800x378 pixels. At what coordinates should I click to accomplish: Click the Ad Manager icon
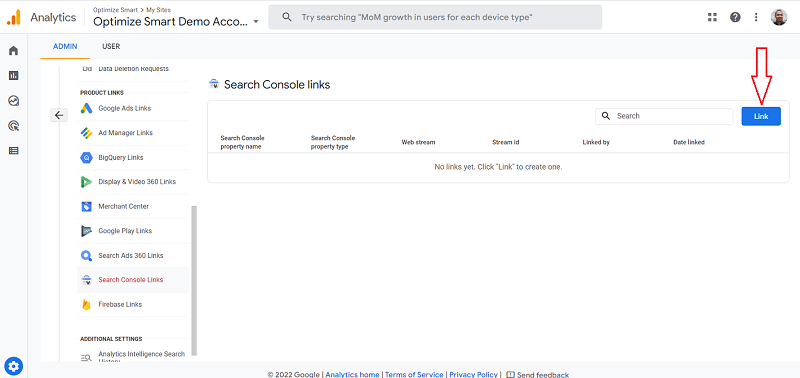(x=86, y=133)
